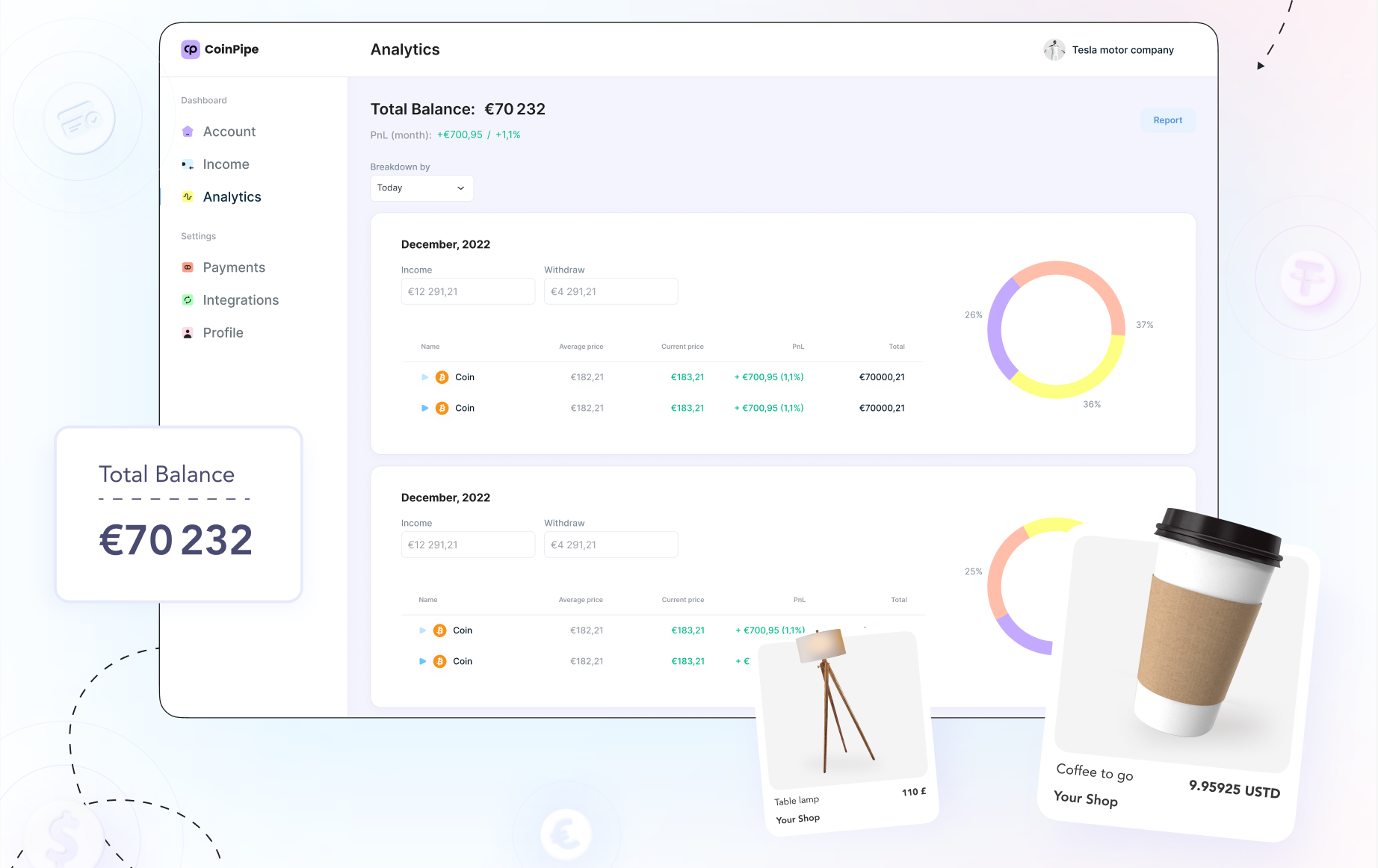Click the Table lamp product image
1378x868 pixels.
843,710
